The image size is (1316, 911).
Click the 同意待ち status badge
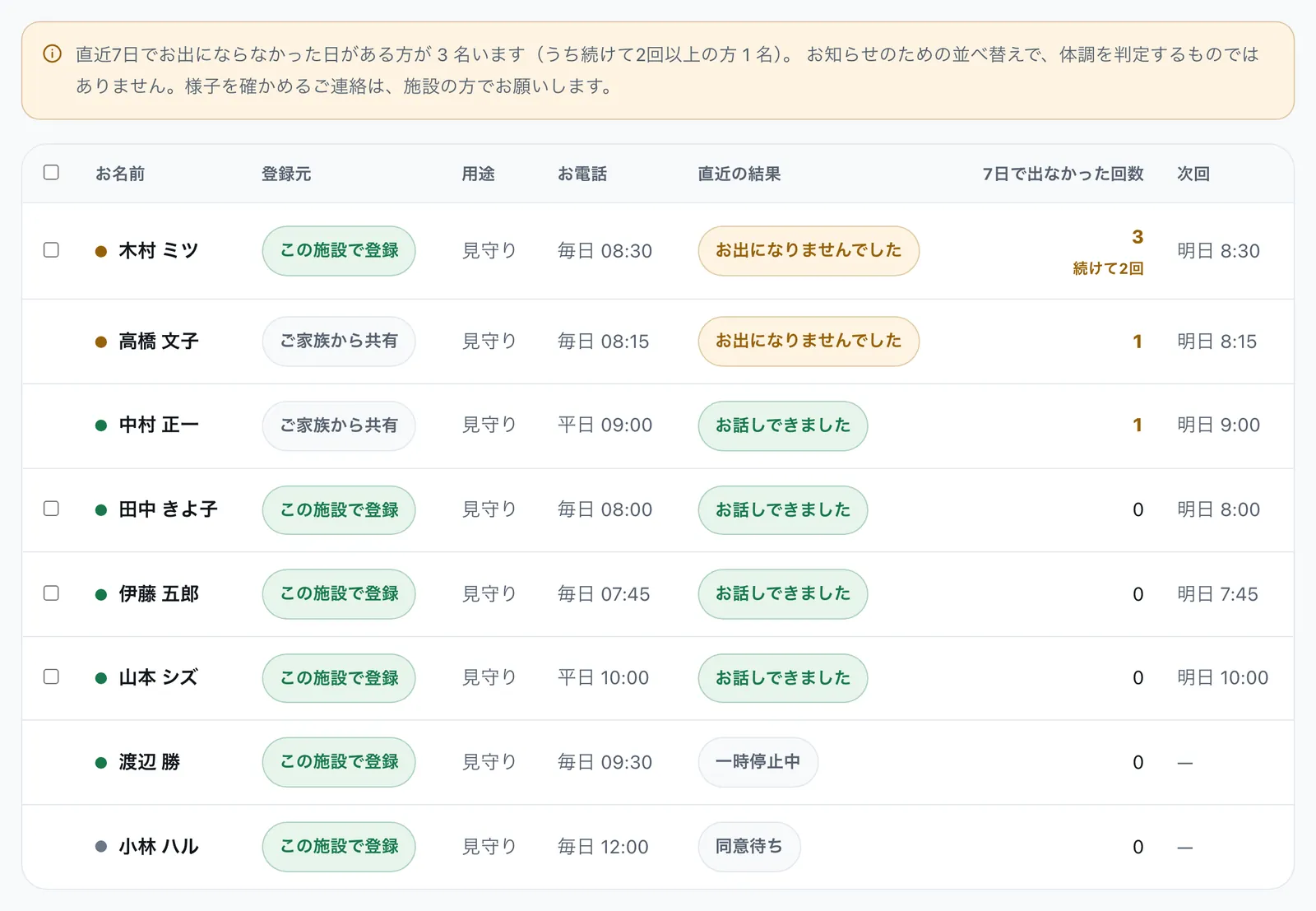tap(749, 847)
